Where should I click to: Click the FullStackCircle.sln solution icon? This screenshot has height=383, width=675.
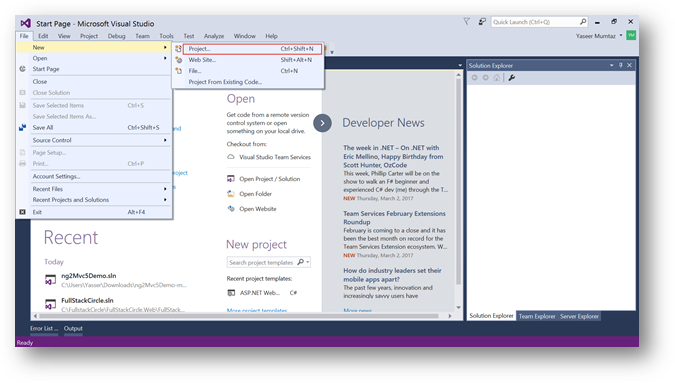pos(50,304)
